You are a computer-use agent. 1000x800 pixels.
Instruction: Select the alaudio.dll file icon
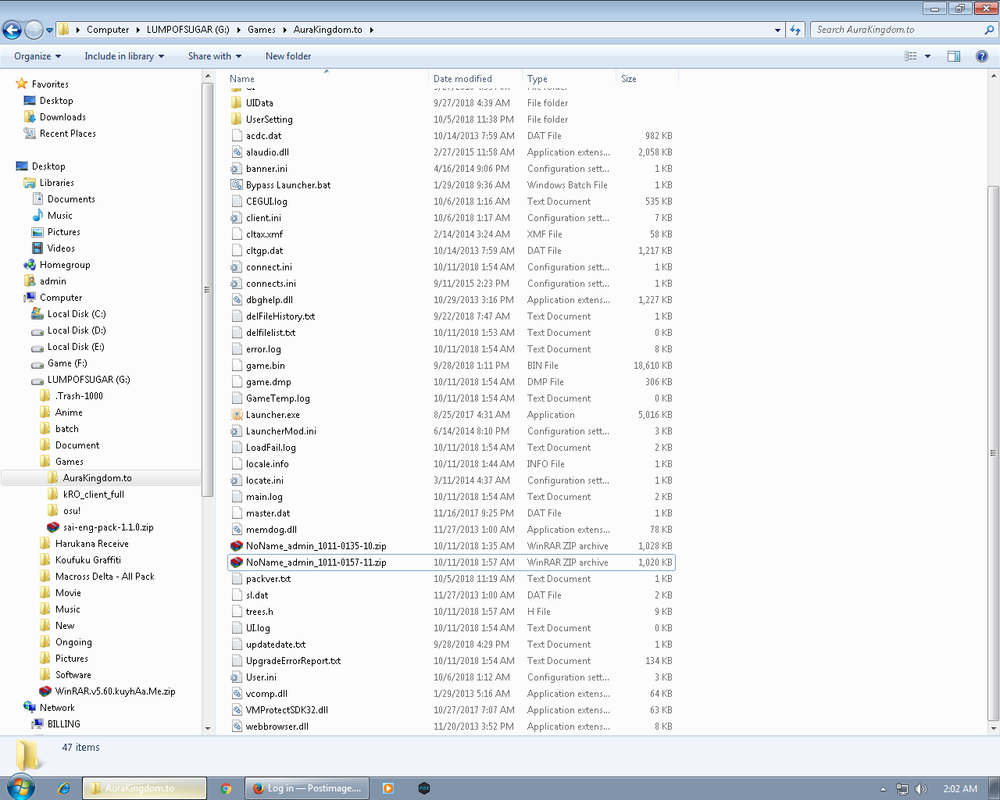coord(236,152)
